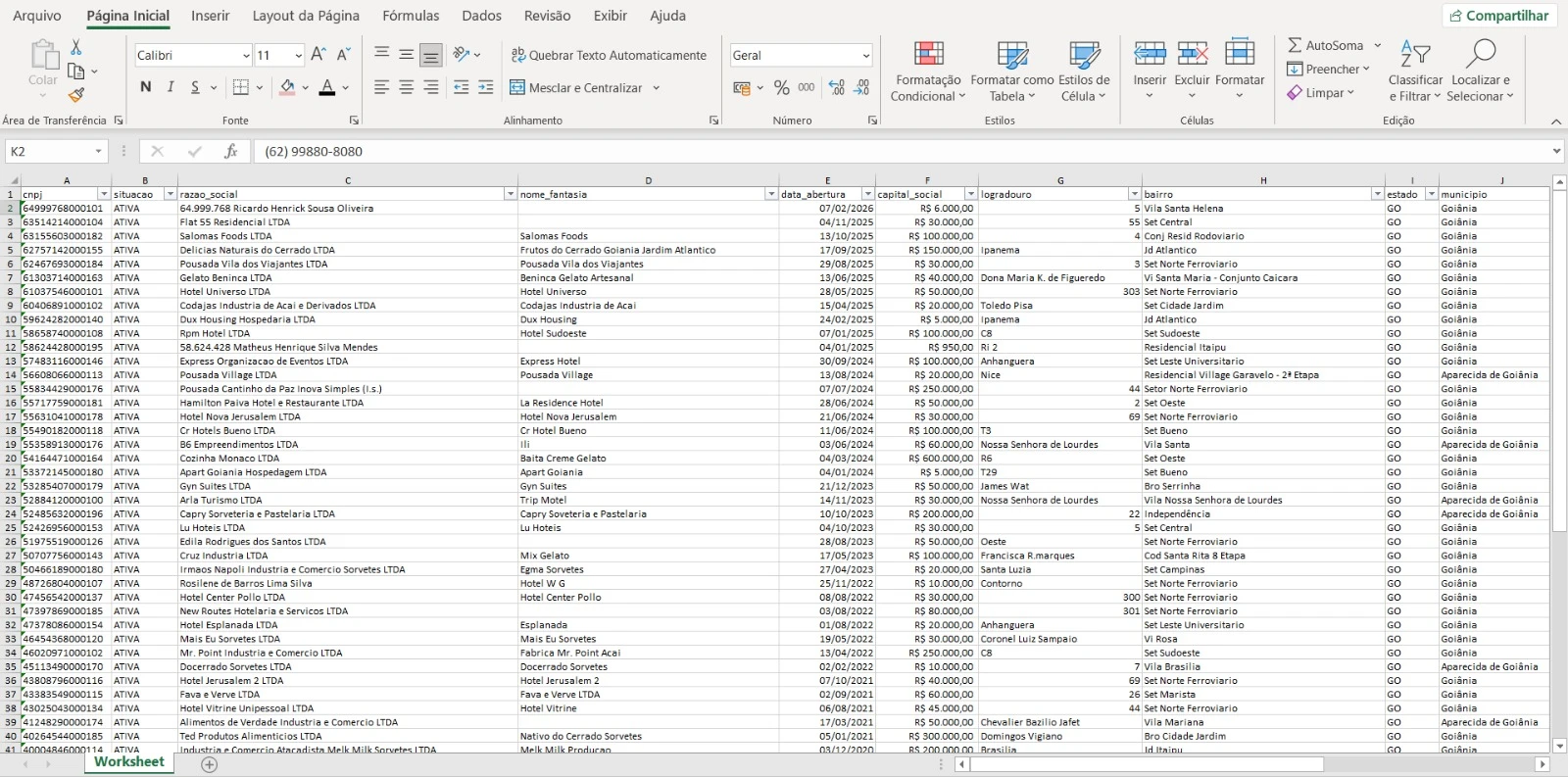Screen dimensions: 1568x777
Task: Click the Compartilhar button
Action: coord(1499,16)
